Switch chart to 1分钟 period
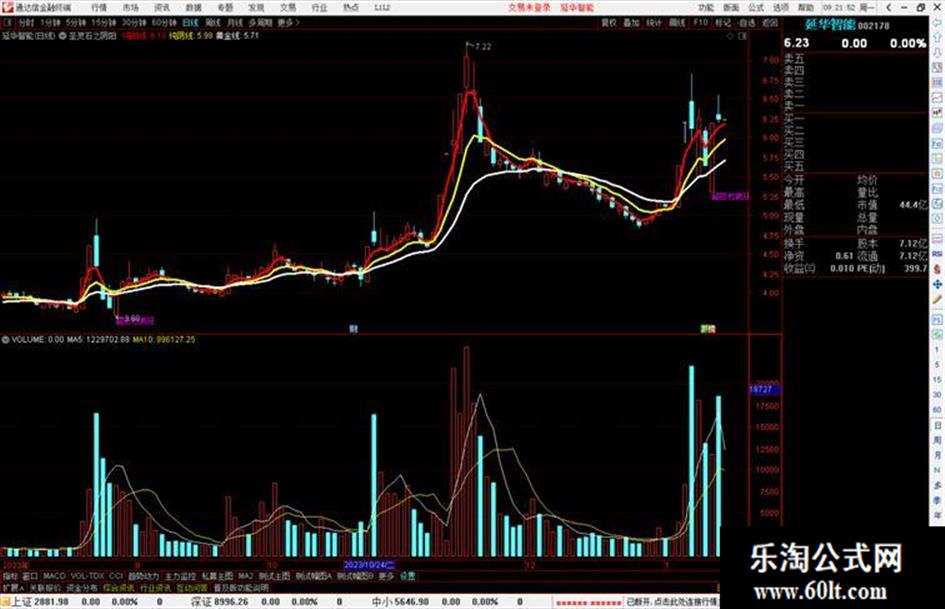The width and height of the screenshot is (945, 609). coord(50,22)
